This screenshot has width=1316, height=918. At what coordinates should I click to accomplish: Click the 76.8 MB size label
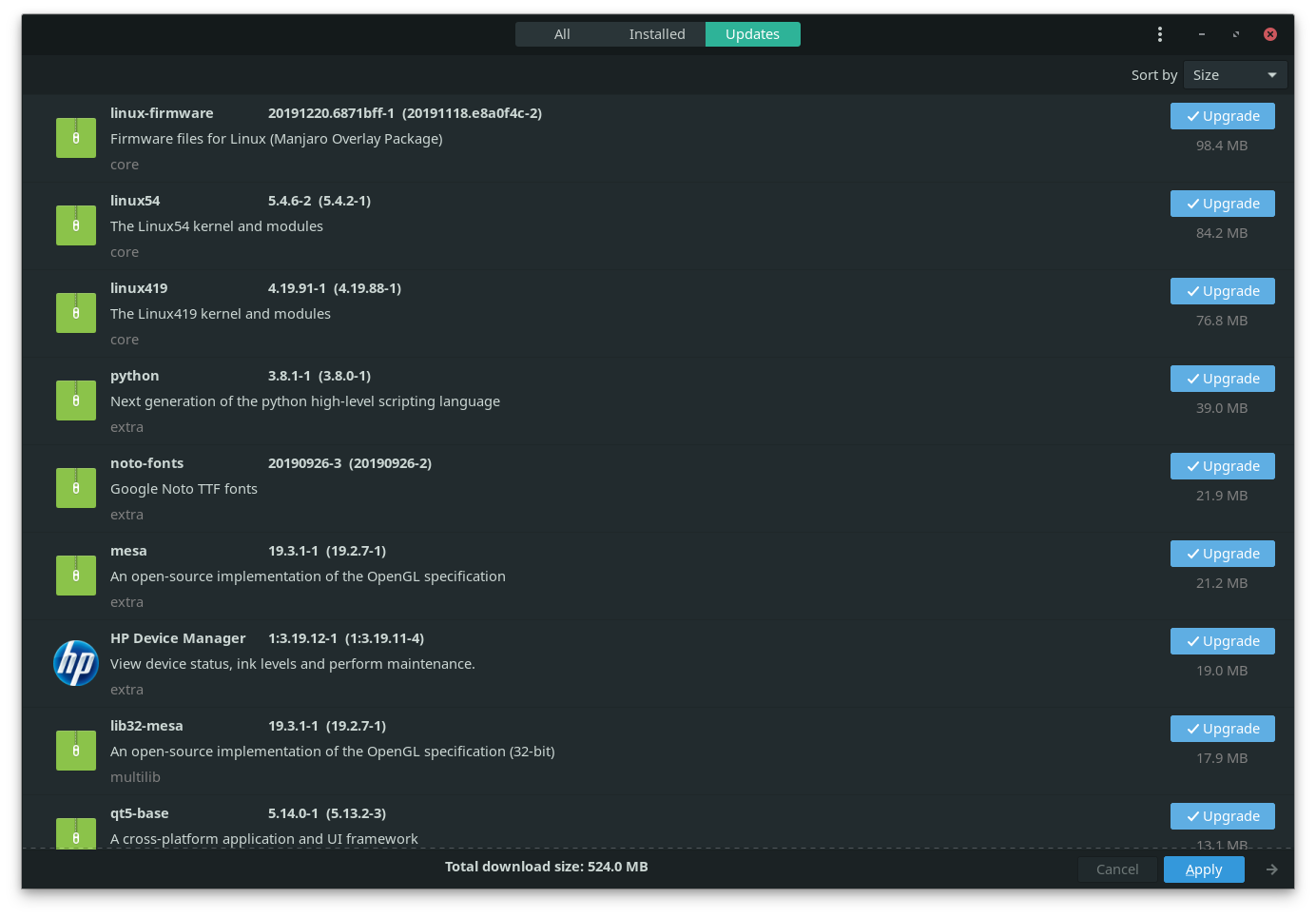[1222, 321]
